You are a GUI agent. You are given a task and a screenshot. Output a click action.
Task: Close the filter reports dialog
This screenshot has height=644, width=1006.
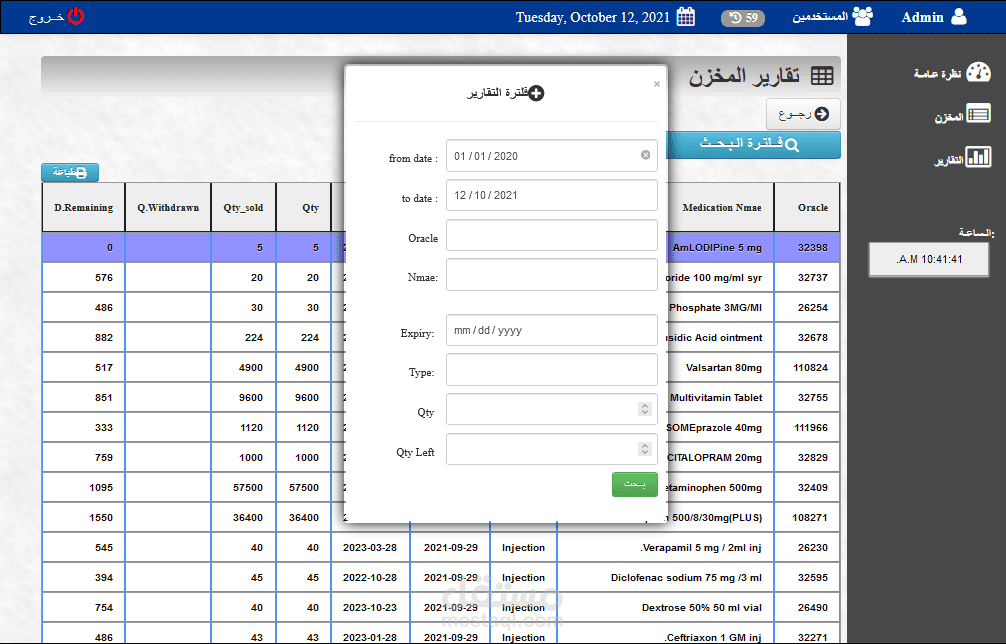click(656, 83)
